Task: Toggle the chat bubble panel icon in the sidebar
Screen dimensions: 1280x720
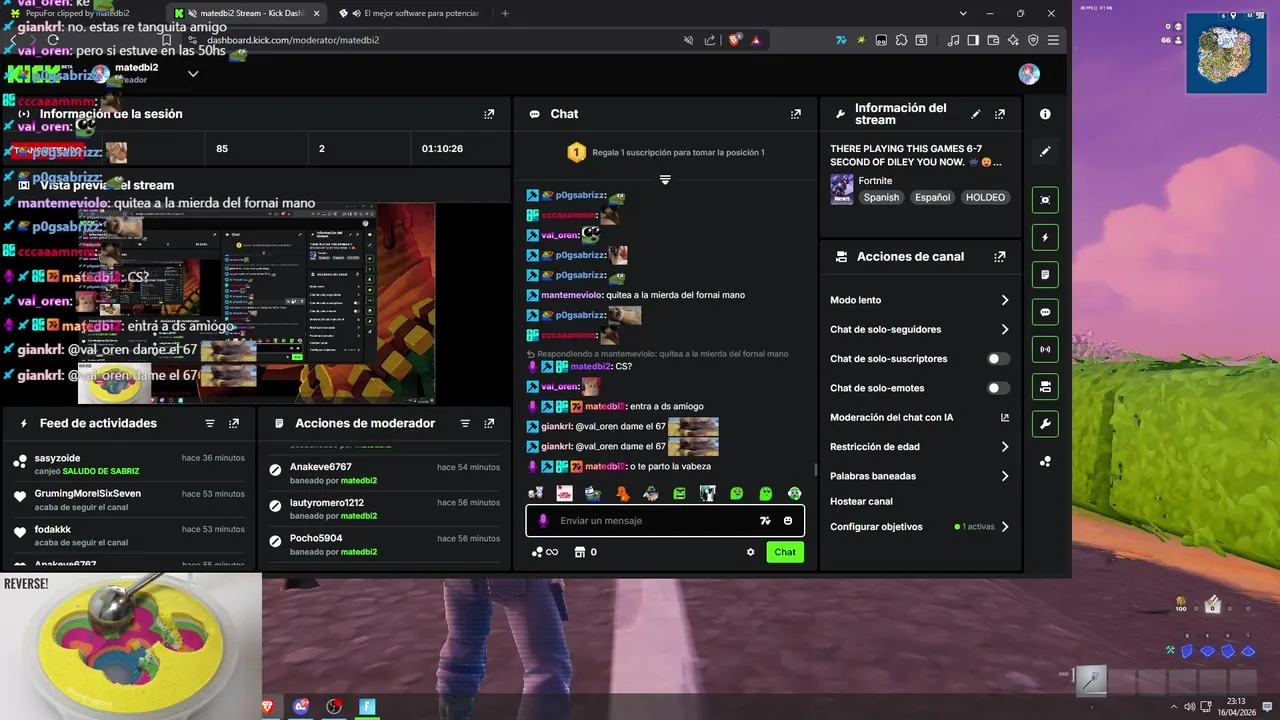Action: tap(1045, 312)
